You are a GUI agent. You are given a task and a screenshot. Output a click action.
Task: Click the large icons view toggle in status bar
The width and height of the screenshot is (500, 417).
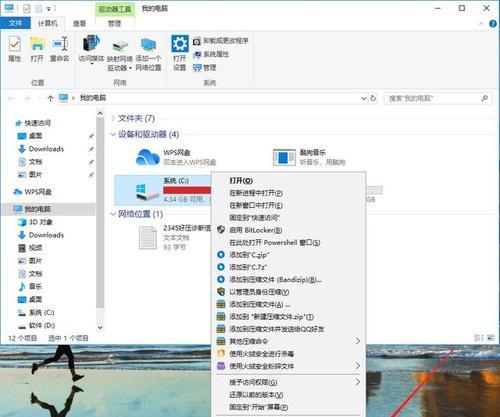click(491, 338)
